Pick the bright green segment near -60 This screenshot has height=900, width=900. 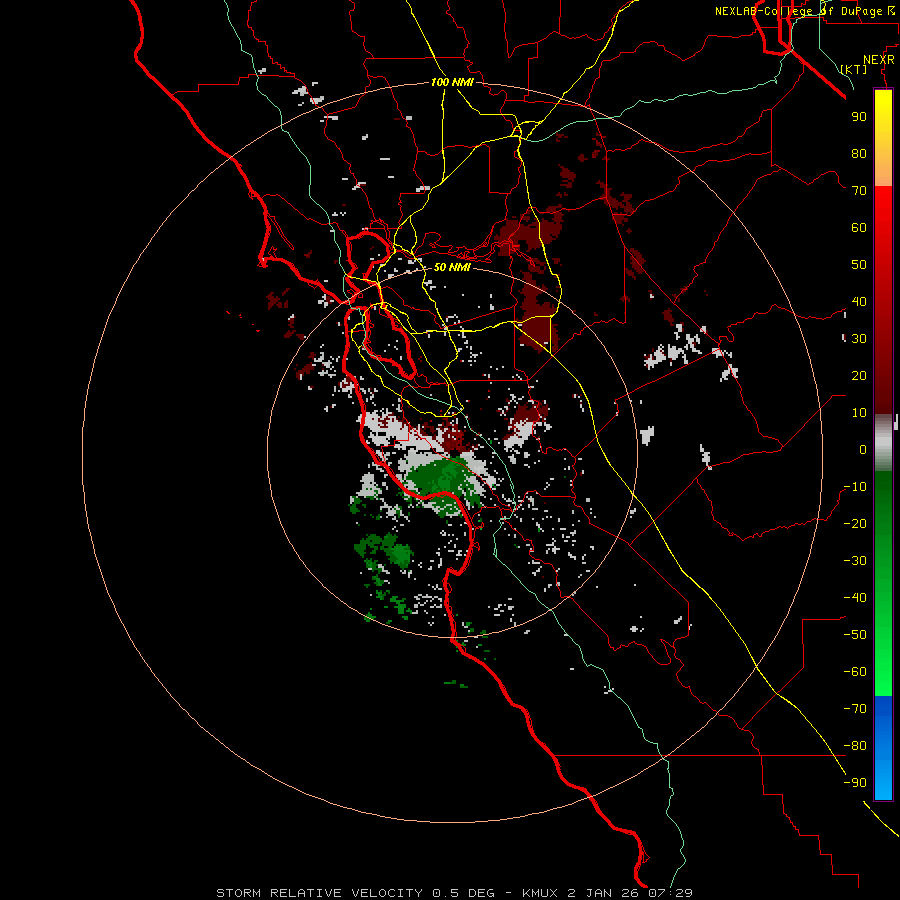[883, 674]
